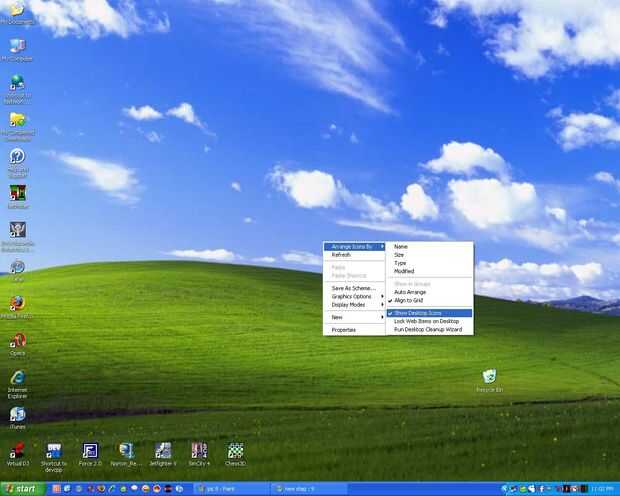Viewport: 620px width, 496px height.
Task: Switch to the second taskbar window button
Action: 309,489
